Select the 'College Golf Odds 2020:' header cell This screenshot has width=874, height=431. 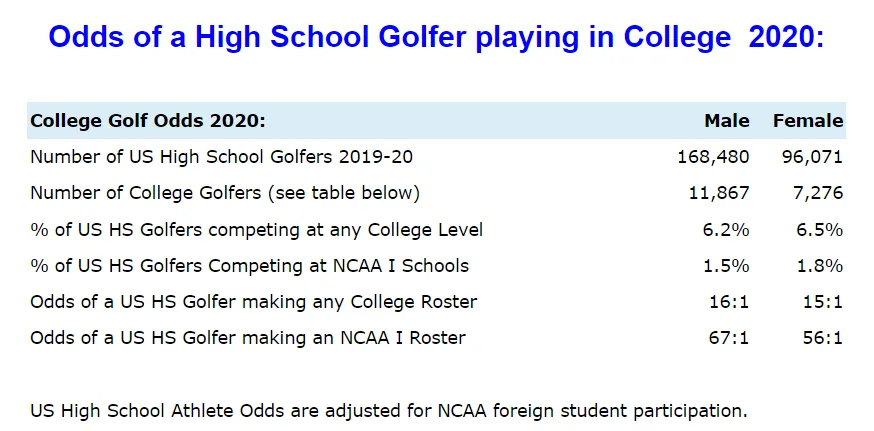coord(148,120)
